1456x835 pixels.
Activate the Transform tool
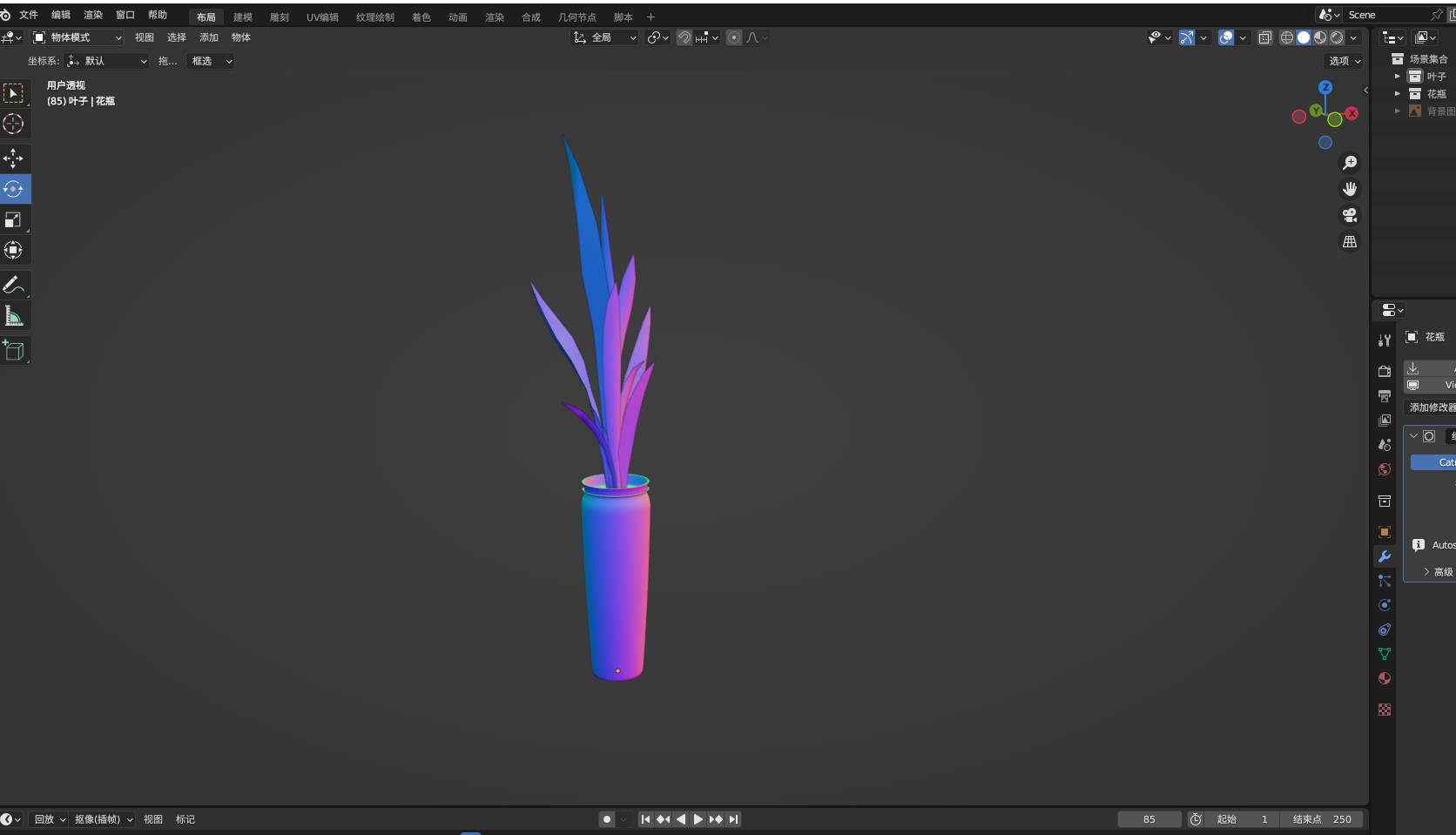pyautogui.click(x=14, y=250)
